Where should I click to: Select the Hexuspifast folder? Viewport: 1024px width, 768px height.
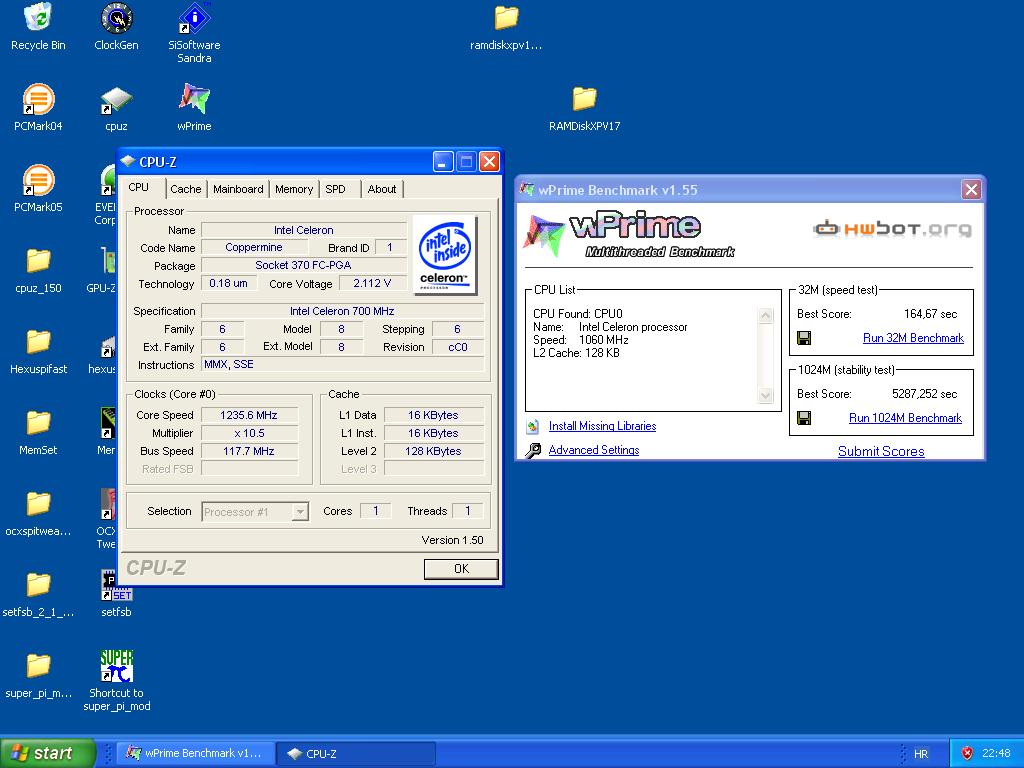tap(38, 351)
